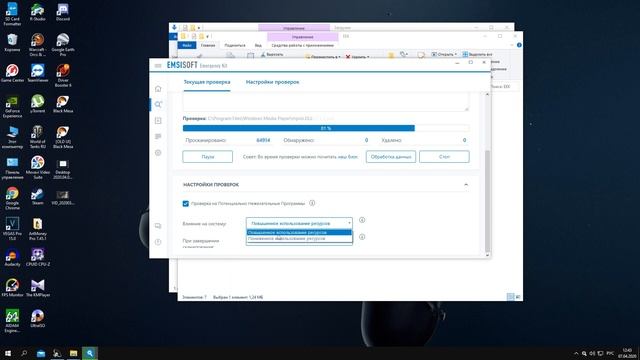Open the Recycle Bin (Корзина) icon
Screen dimensions: 640x360
tap(12, 42)
